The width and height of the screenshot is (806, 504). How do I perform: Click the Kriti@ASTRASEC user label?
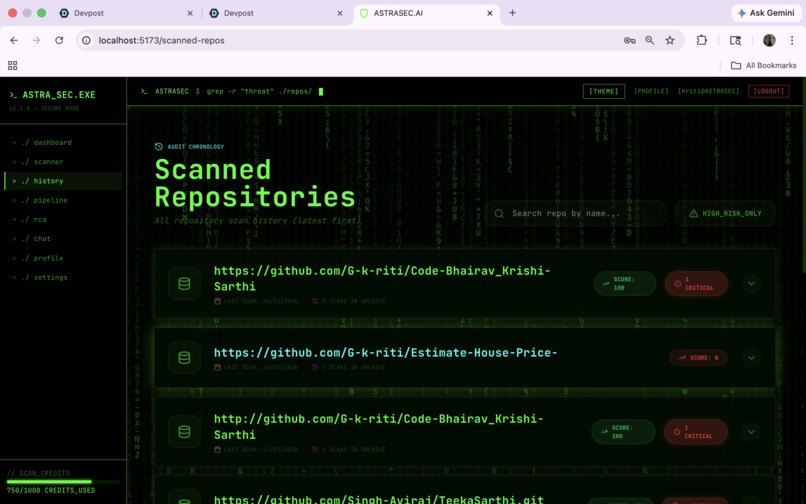(x=708, y=91)
